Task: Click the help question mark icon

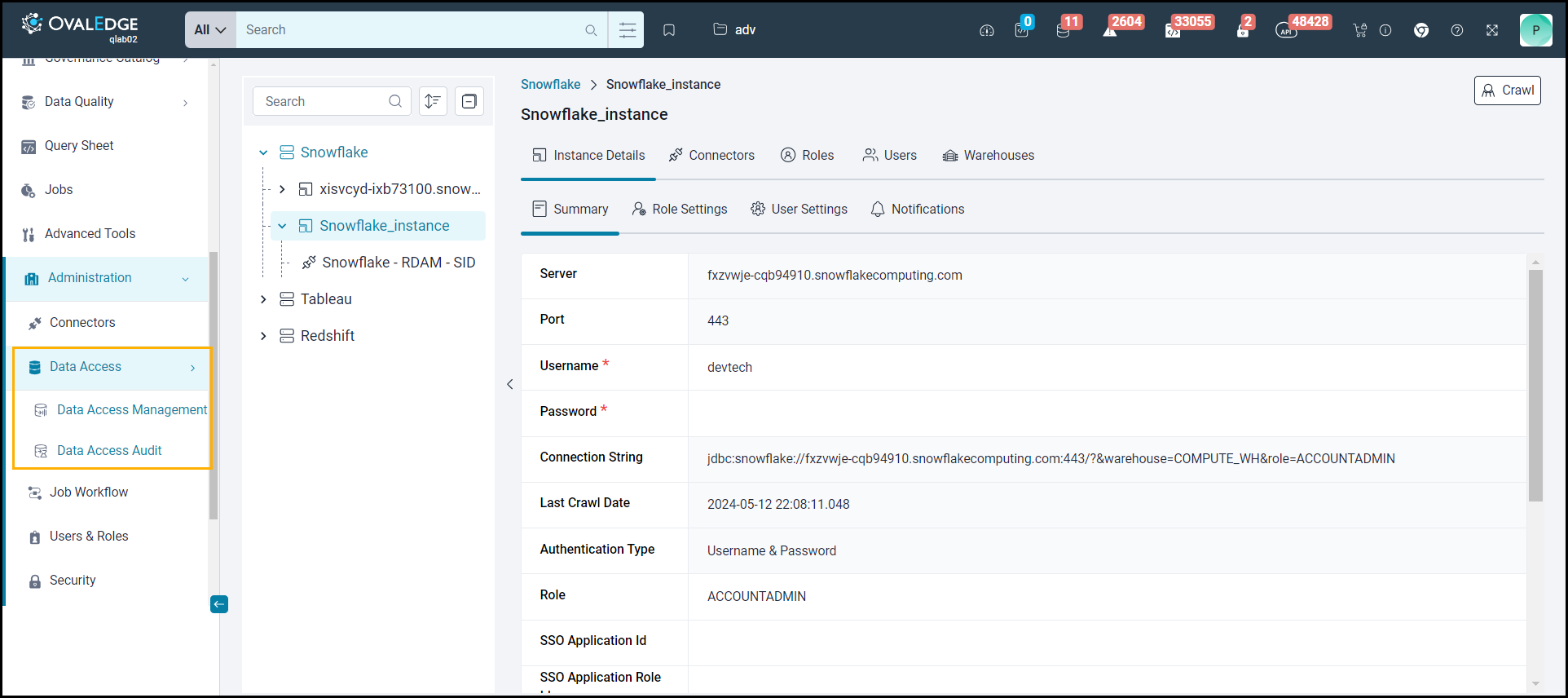Action: point(1457,30)
